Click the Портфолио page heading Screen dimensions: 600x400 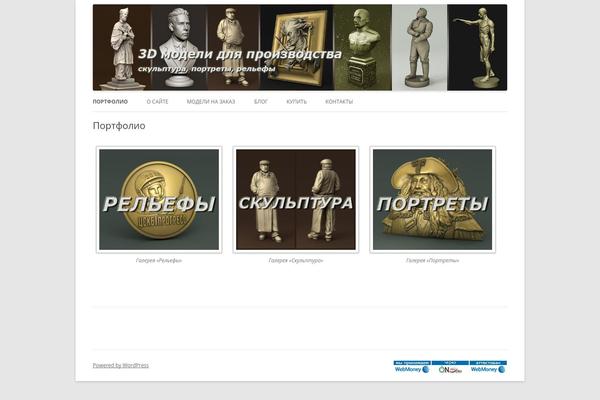pyautogui.click(x=119, y=126)
